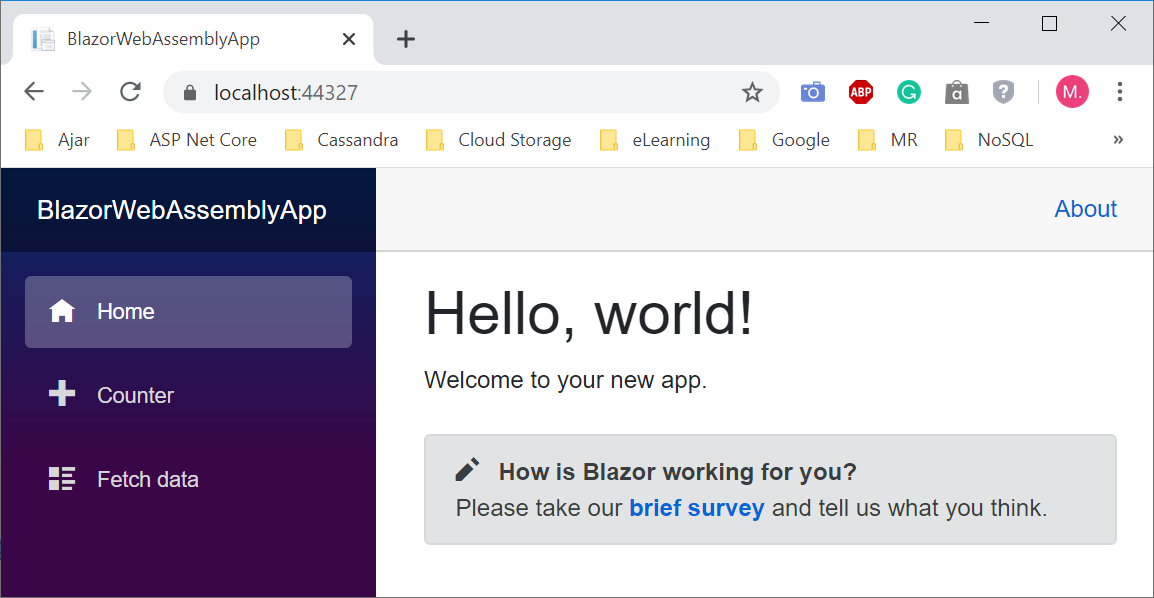
Task: Click the plus icon next to Counter
Action: (62, 394)
